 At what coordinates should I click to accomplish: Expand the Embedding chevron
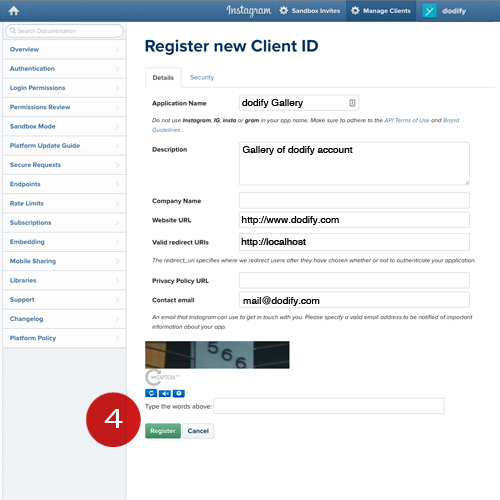(117, 242)
